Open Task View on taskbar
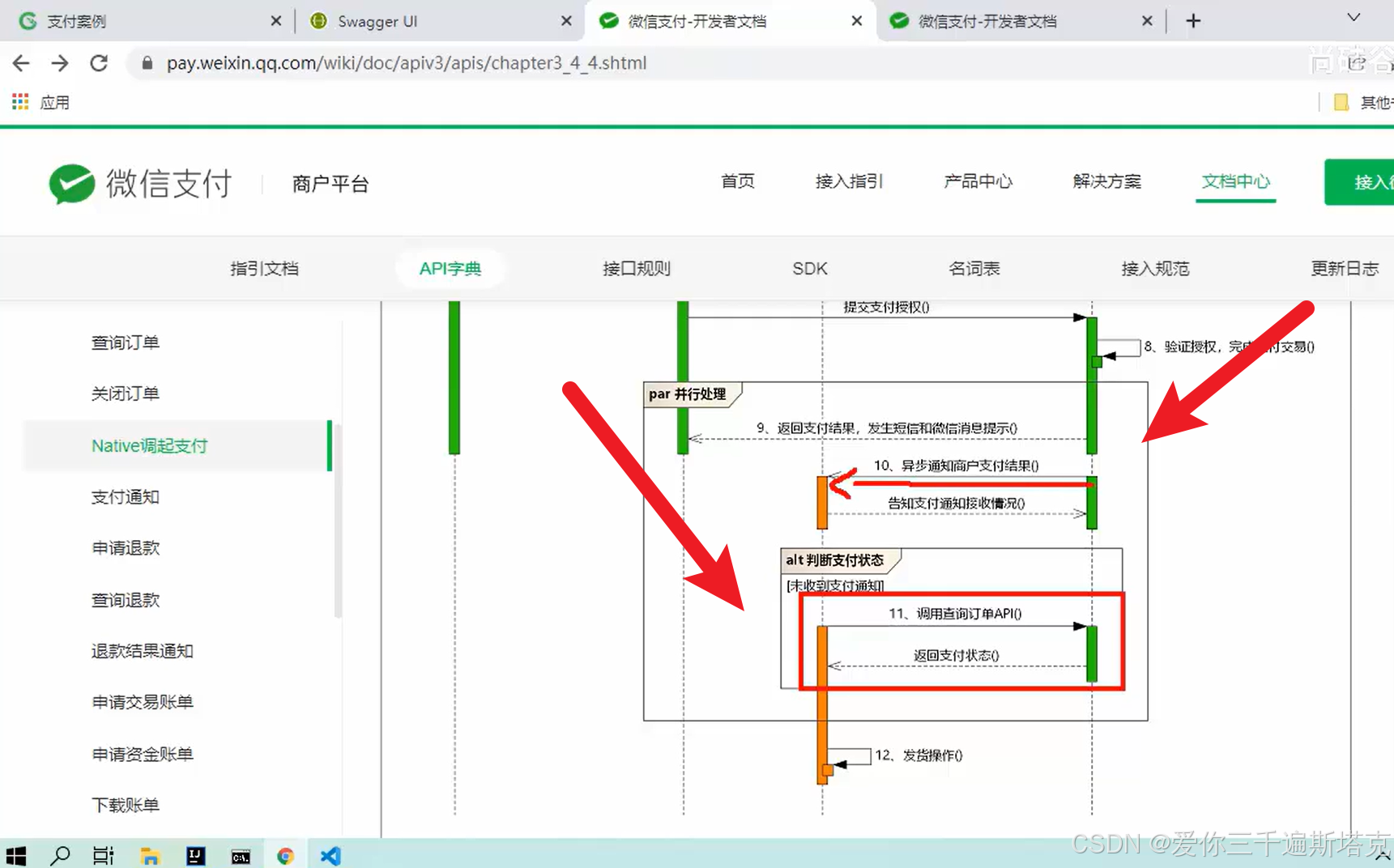The width and height of the screenshot is (1394, 868). click(104, 855)
